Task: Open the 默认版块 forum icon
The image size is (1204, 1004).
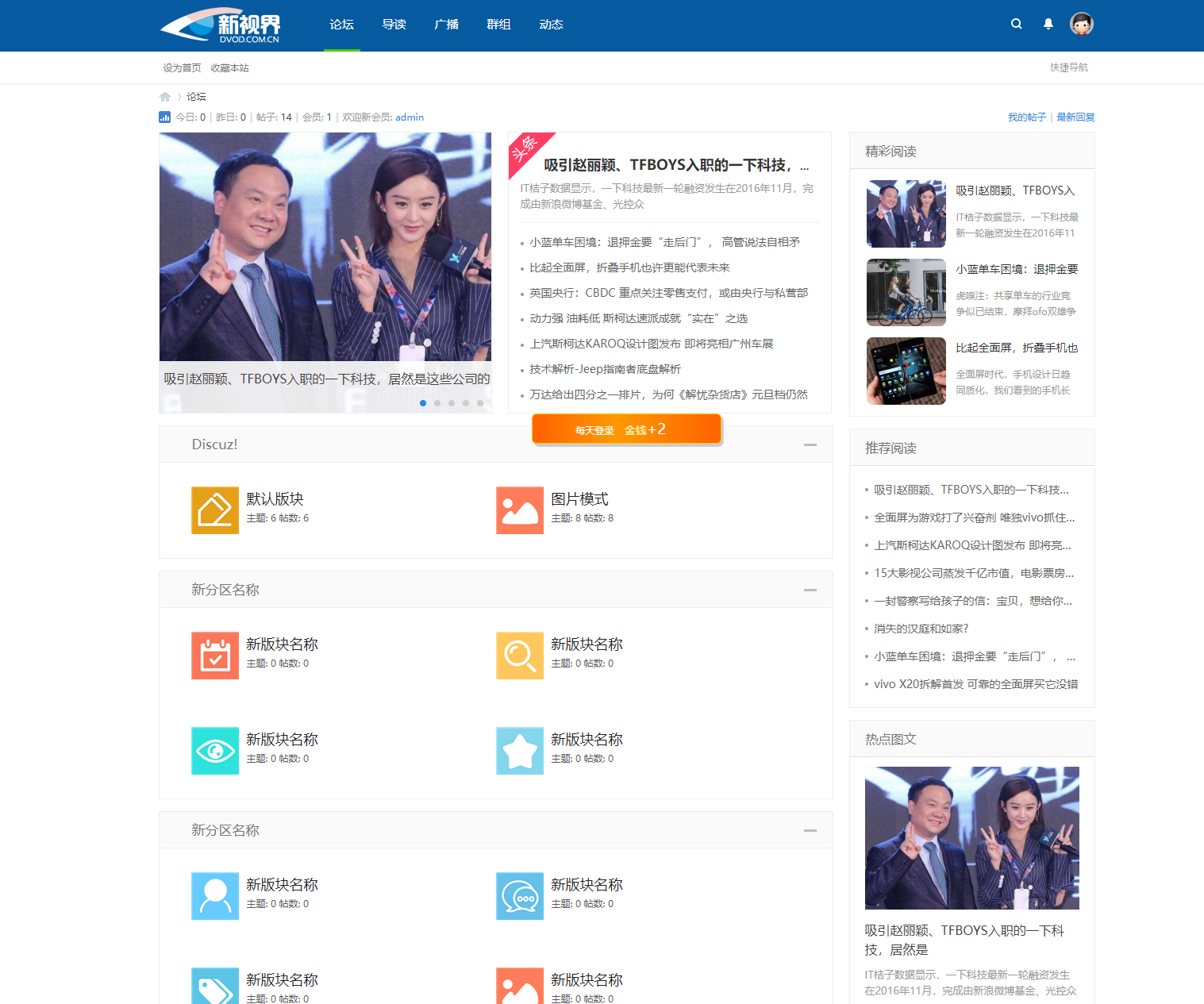Action: pyautogui.click(x=215, y=510)
